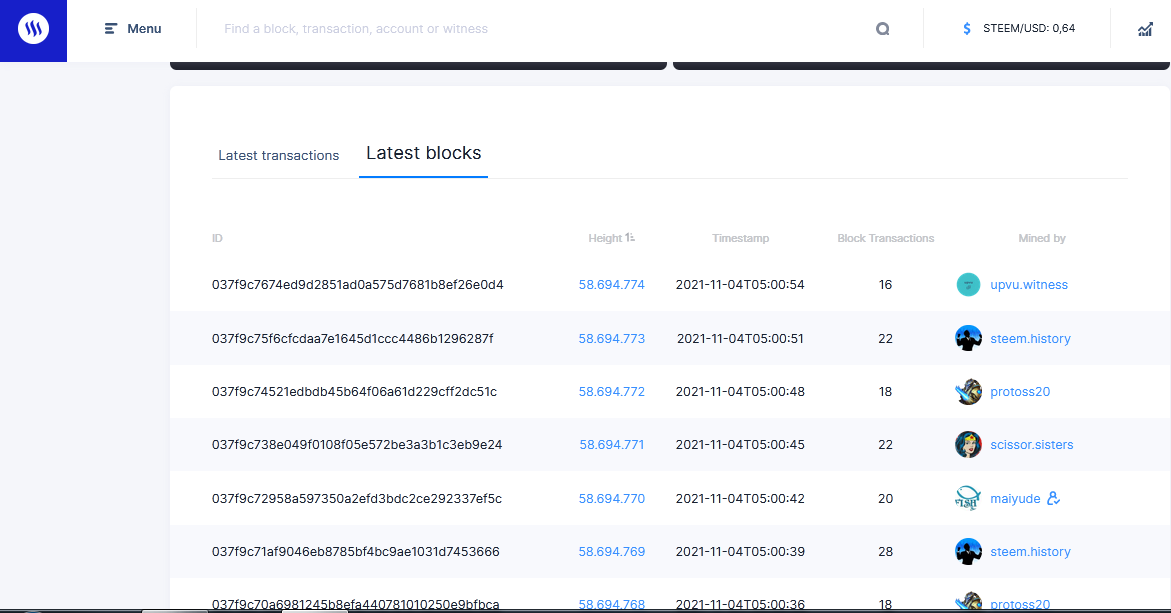
Task: Click timestamp 2021-11-04T05:00:54
Action: [740, 284]
